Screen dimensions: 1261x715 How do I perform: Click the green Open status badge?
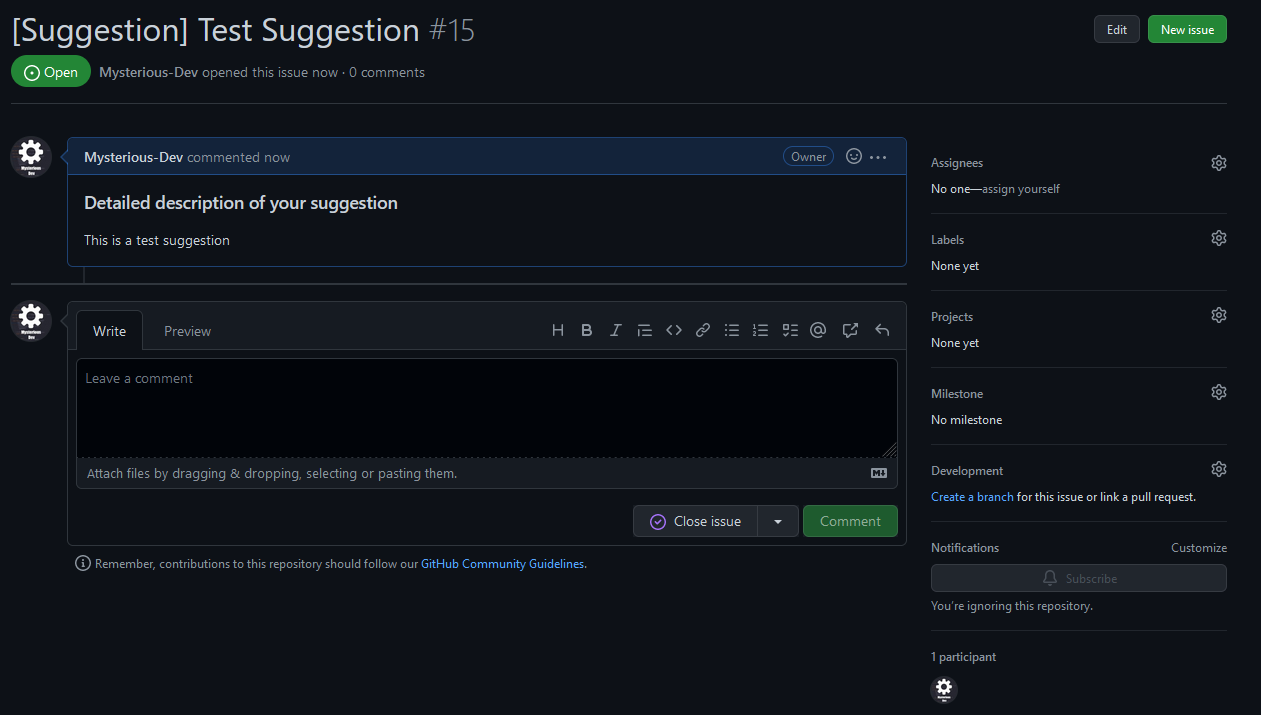pyautogui.click(x=51, y=72)
